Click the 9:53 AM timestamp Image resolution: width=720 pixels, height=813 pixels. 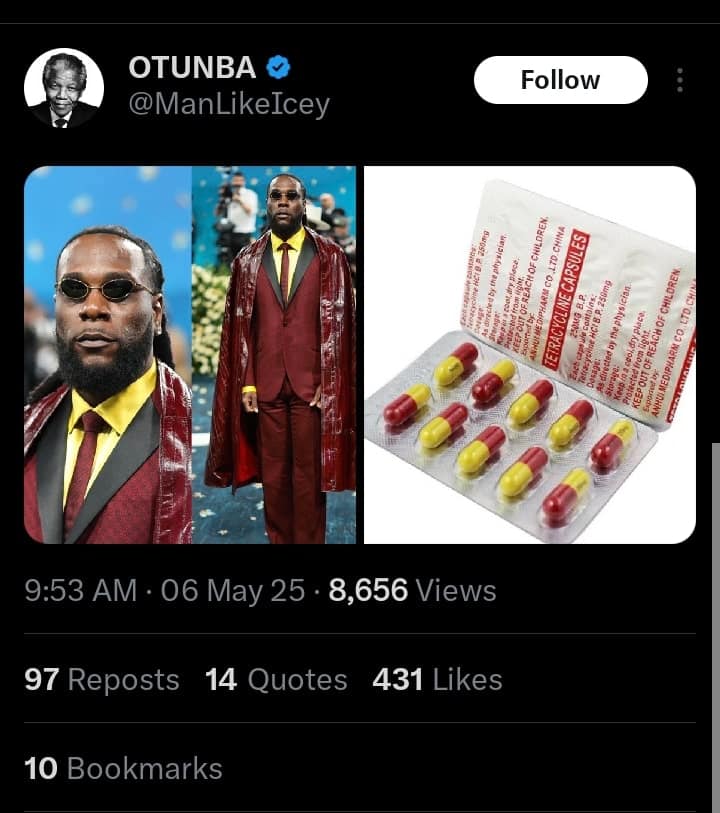click(80, 591)
